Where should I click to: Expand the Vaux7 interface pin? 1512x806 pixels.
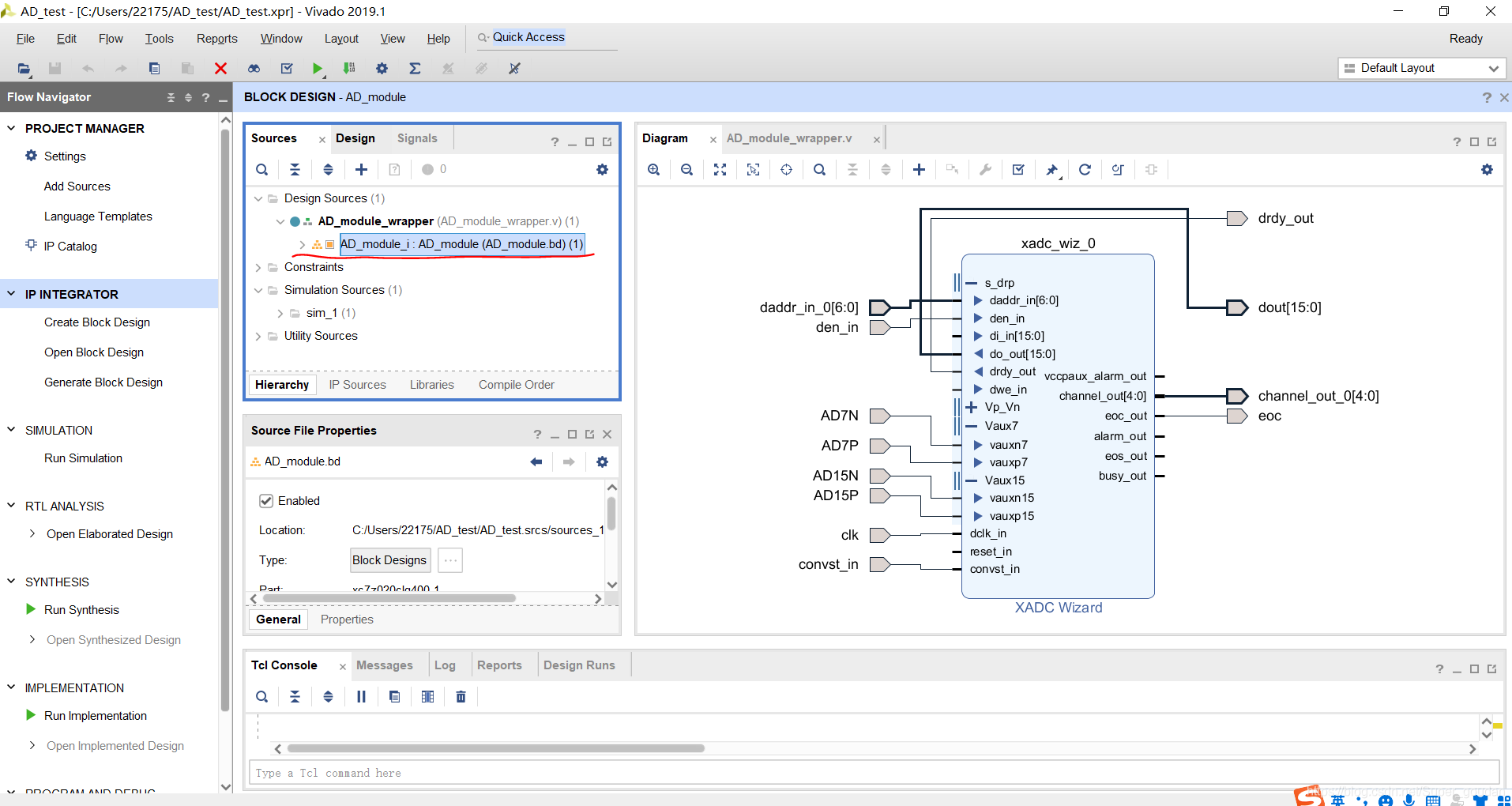[971, 425]
